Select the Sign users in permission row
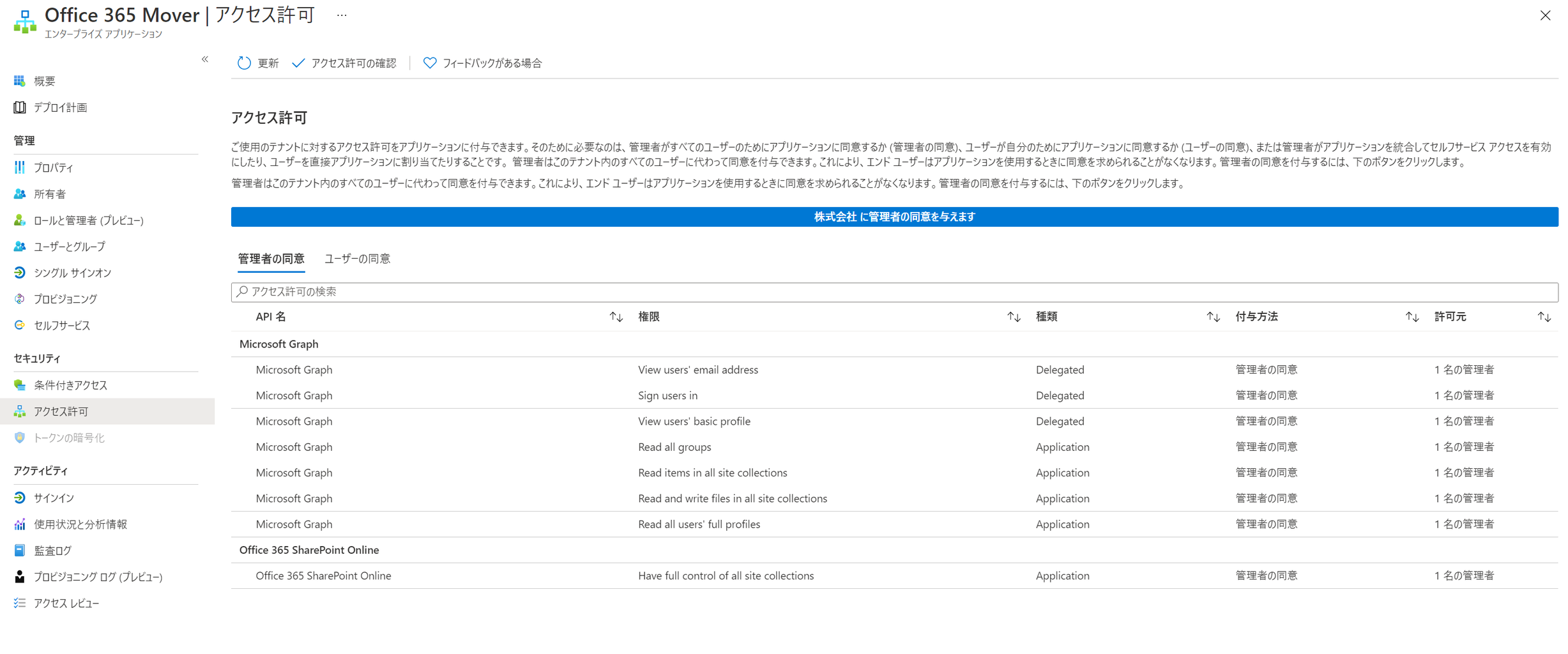1568x654 pixels. (895, 395)
